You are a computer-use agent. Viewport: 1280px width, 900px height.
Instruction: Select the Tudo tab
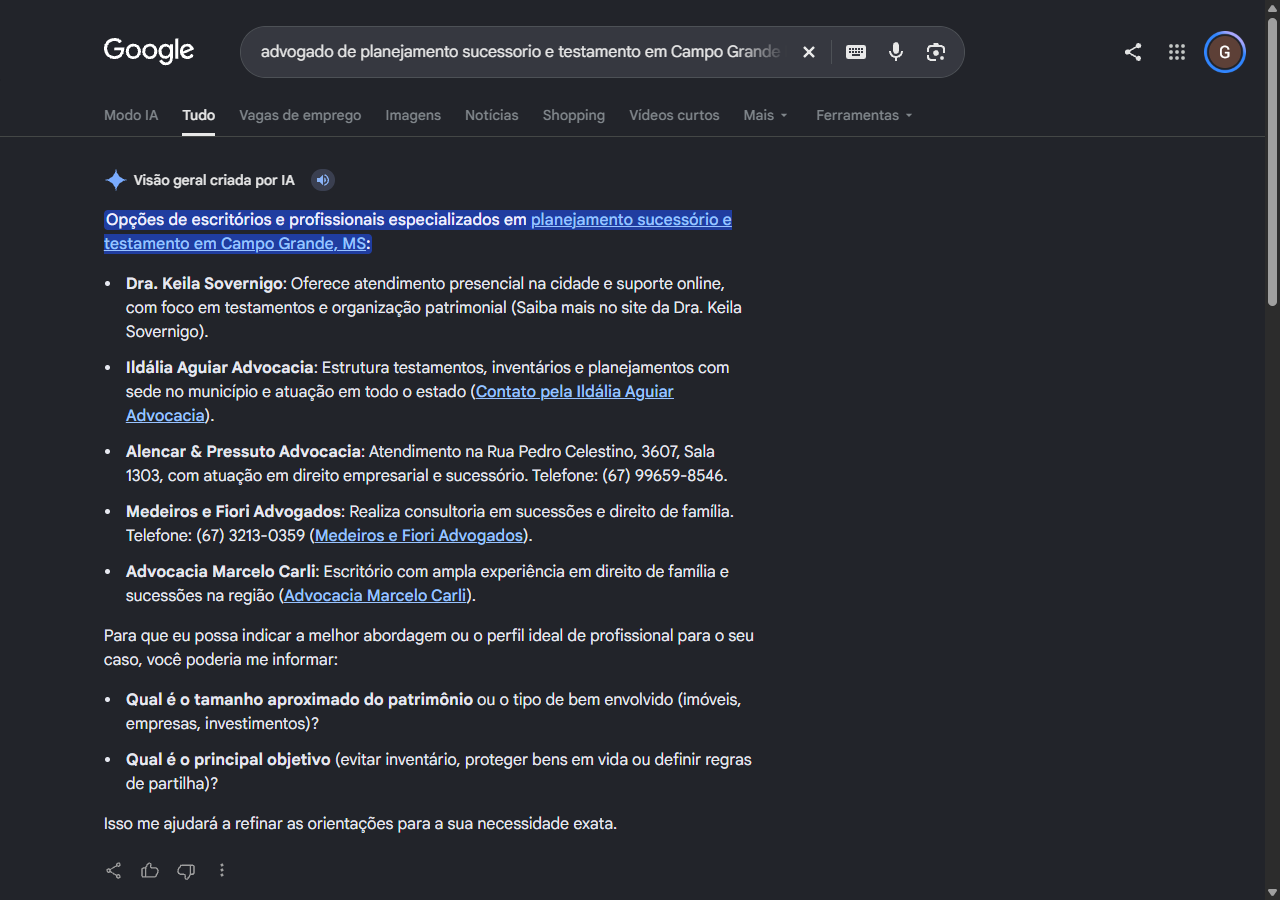click(x=199, y=115)
